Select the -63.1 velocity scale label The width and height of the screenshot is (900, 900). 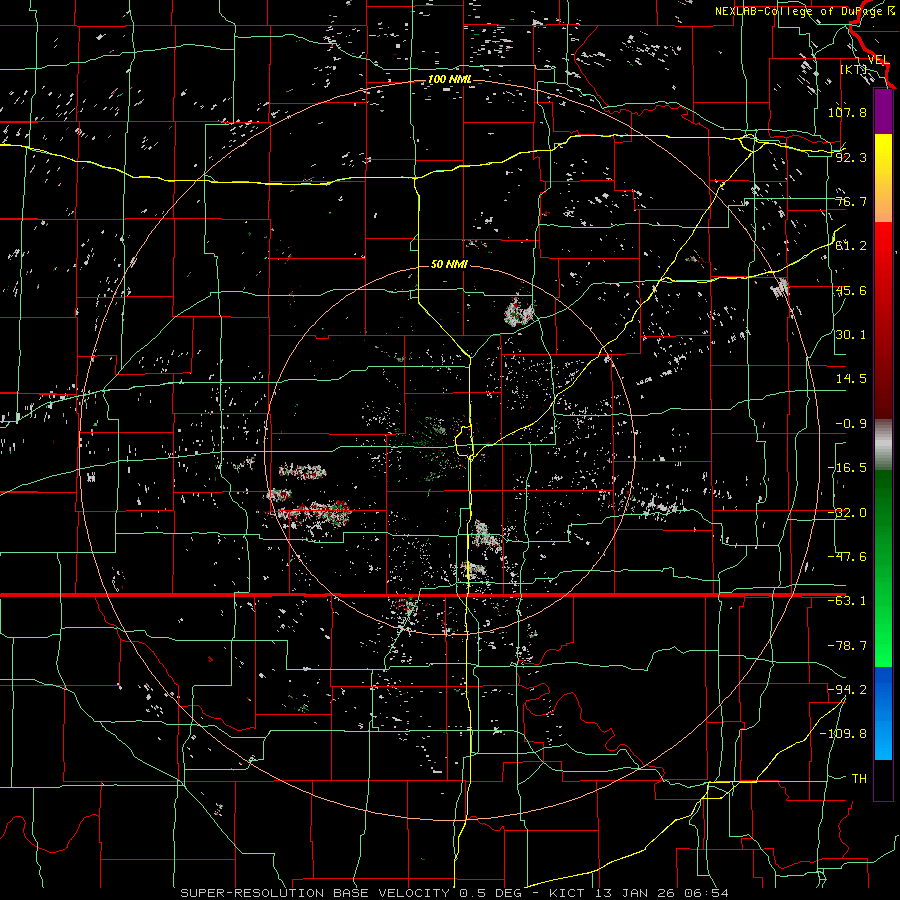point(847,601)
